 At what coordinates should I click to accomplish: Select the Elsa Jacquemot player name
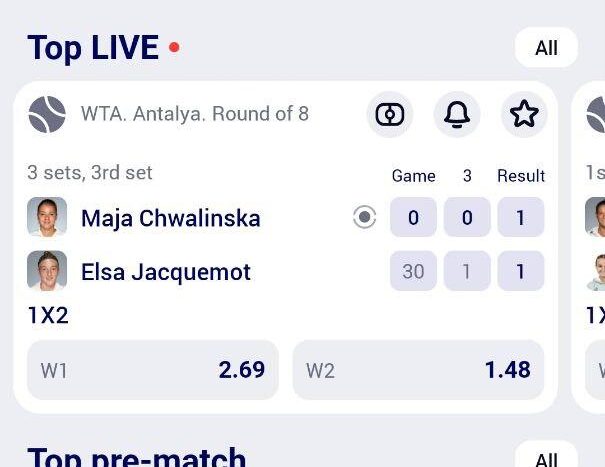[x=166, y=272]
